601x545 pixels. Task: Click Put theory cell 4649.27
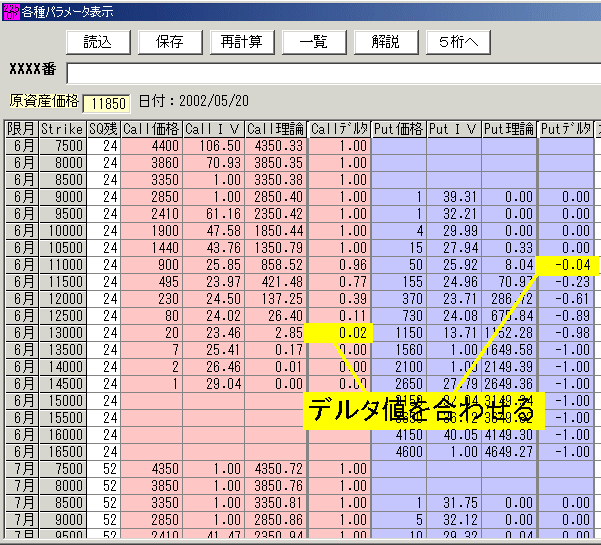[x=509, y=452]
